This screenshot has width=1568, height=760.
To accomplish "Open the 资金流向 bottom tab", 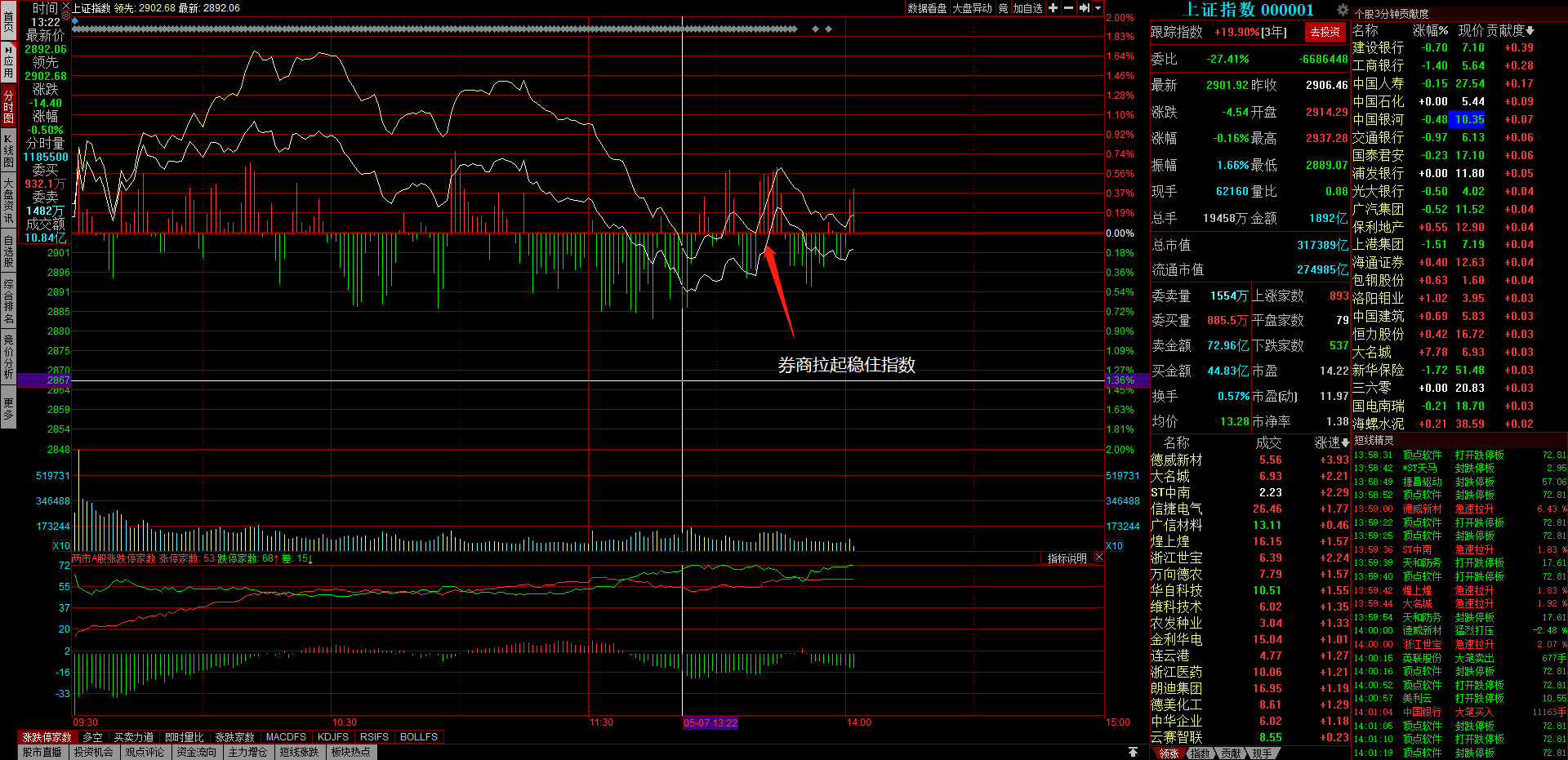I will [197, 752].
